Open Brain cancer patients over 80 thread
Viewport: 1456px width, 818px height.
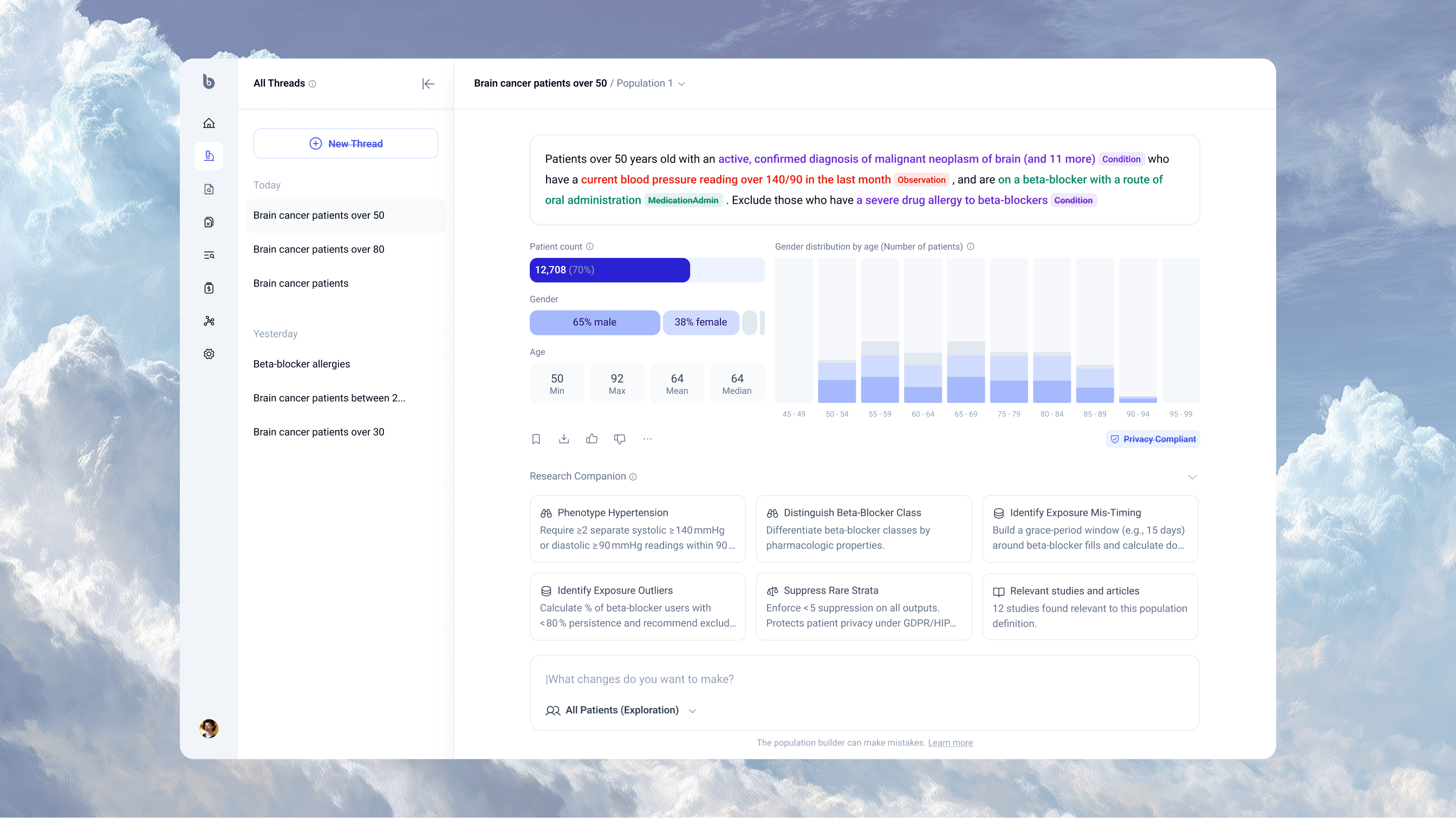pyautogui.click(x=318, y=249)
